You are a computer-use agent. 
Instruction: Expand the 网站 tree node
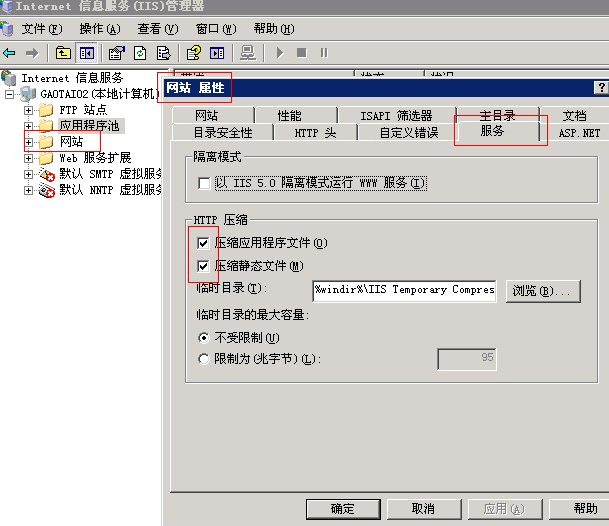pos(29,142)
